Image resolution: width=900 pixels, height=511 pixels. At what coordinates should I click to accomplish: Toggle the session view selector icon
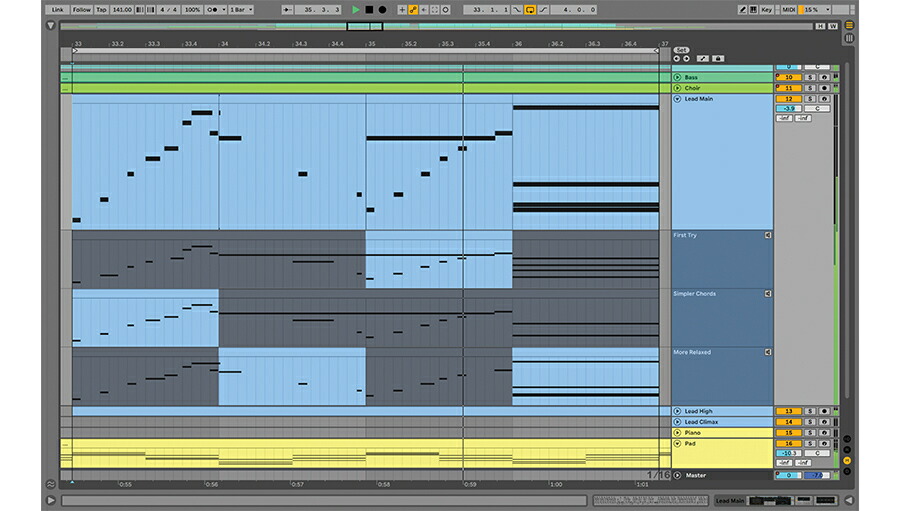point(849,38)
